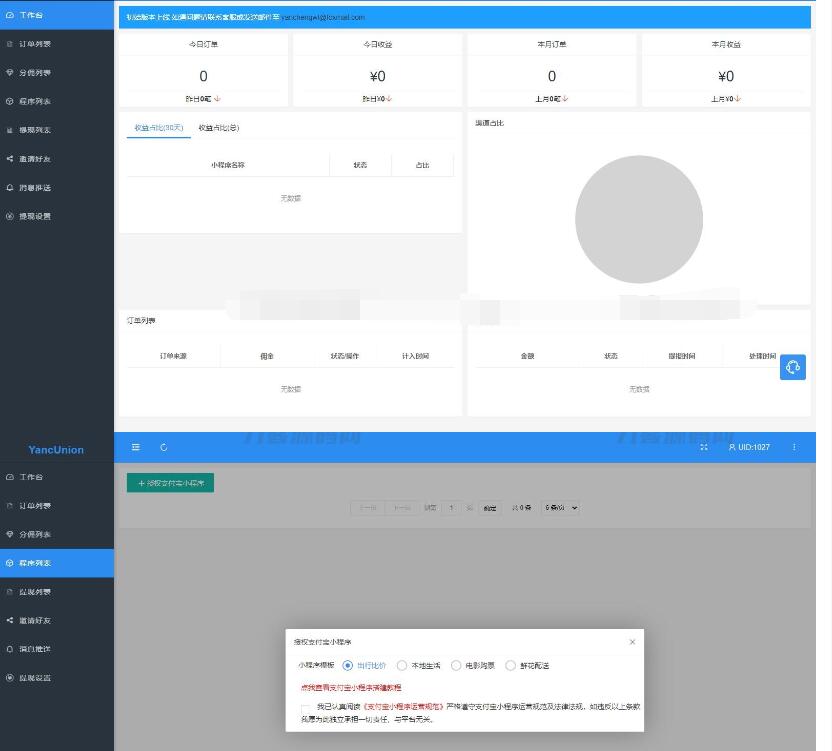The image size is (832, 751).
Task: Check the agreement checkbox in the dialog
Action: pyautogui.click(x=305, y=708)
